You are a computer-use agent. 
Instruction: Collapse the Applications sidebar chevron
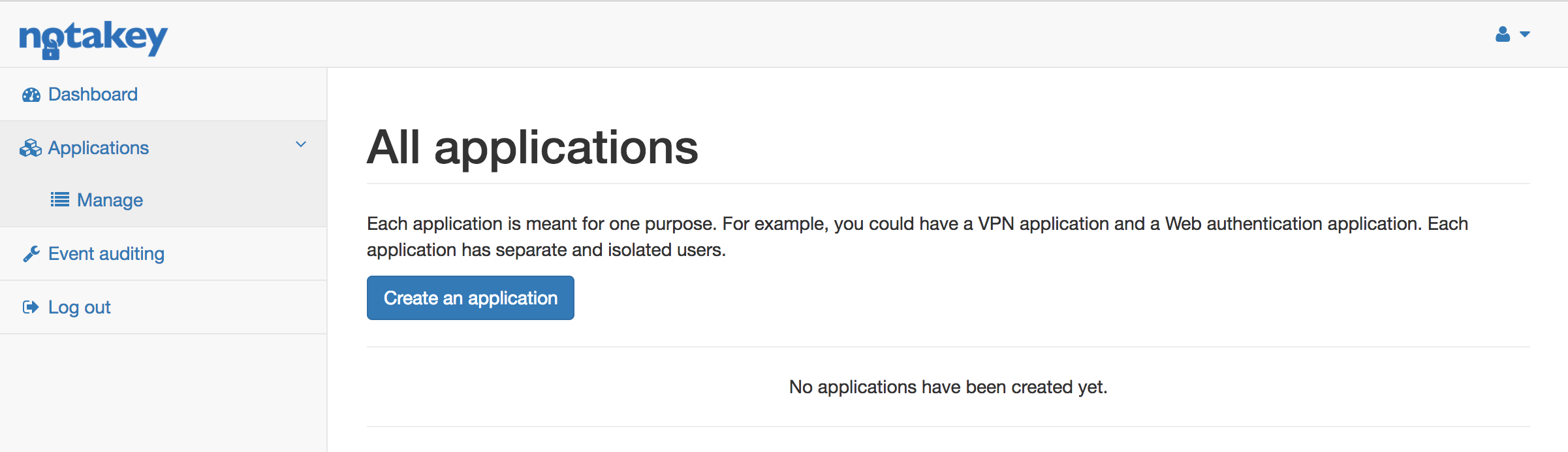pos(301,144)
